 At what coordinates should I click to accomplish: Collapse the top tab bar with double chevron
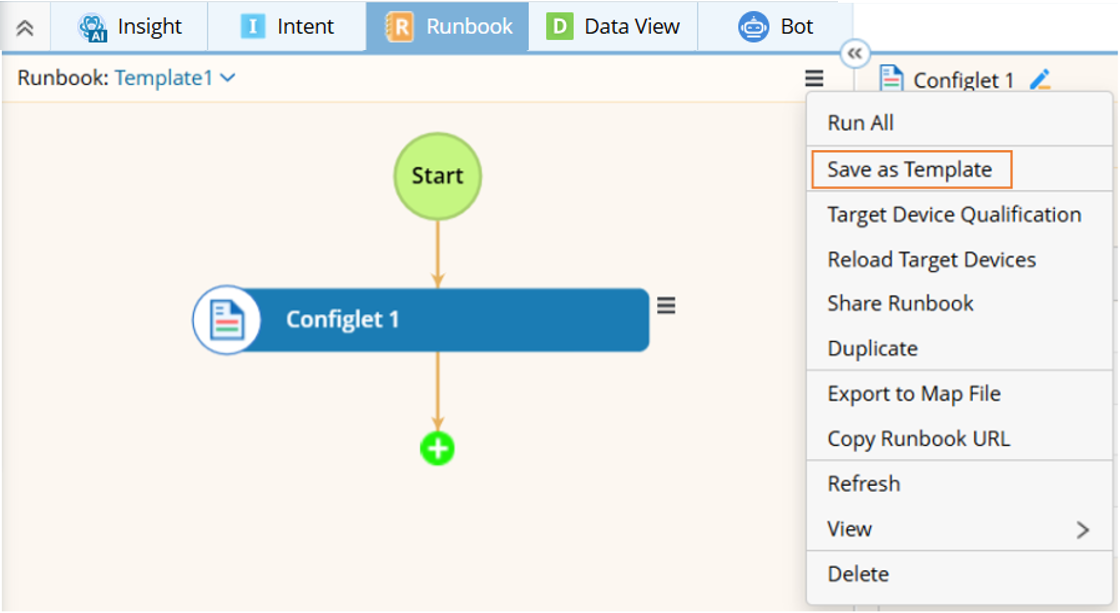point(26,28)
